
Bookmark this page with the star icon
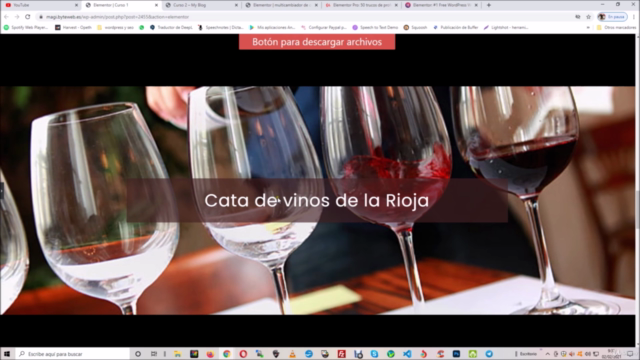coord(588,17)
